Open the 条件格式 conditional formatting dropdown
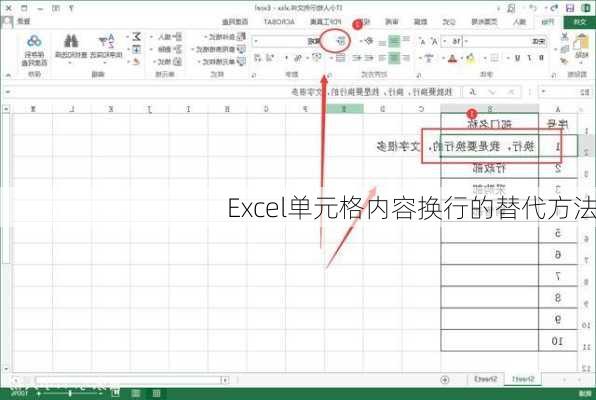The image size is (596, 400). pos(226,37)
